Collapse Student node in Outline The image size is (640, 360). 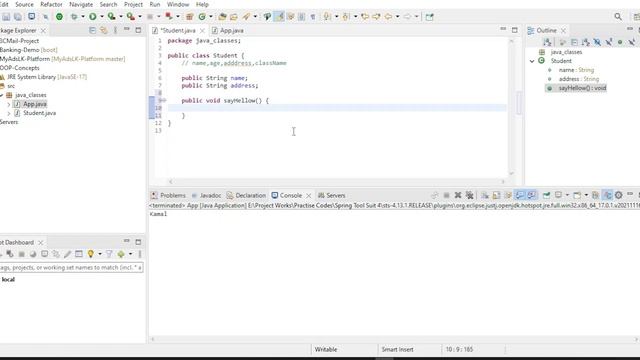[532, 61]
